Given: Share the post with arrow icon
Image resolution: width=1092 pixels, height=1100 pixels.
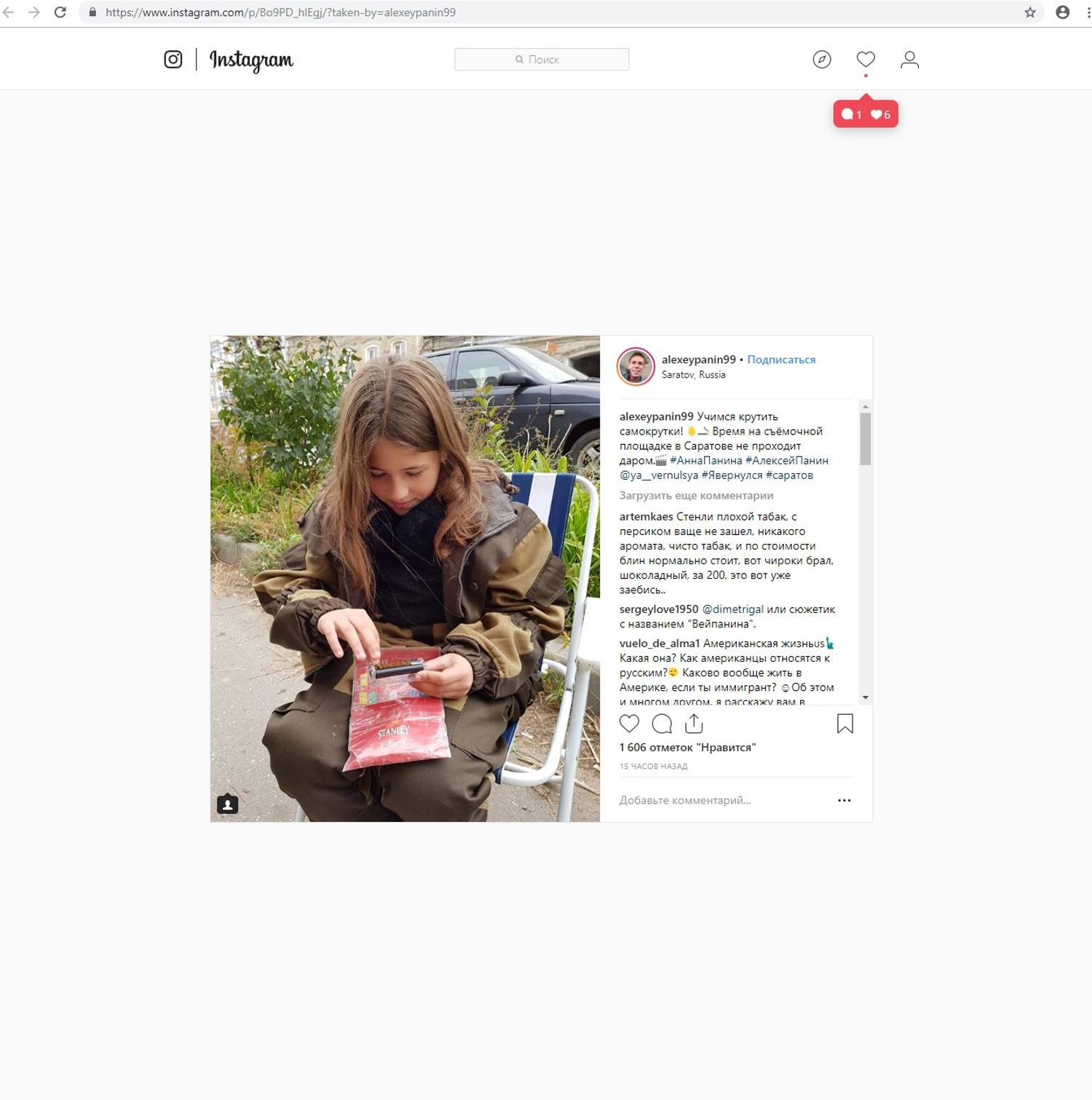Looking at the screenshot, I should [x=694, y=723].
